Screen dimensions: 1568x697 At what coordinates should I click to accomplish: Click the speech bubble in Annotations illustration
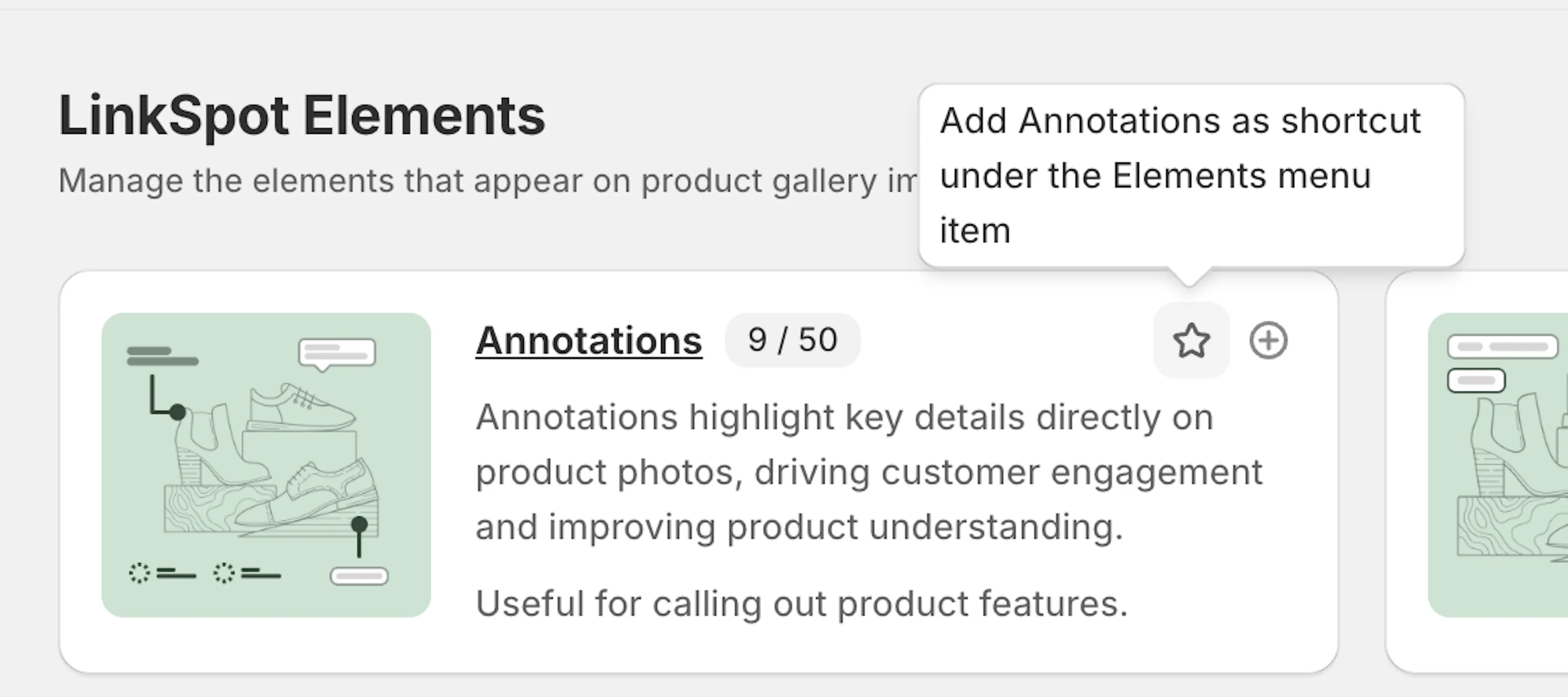[x=336, y=355]
